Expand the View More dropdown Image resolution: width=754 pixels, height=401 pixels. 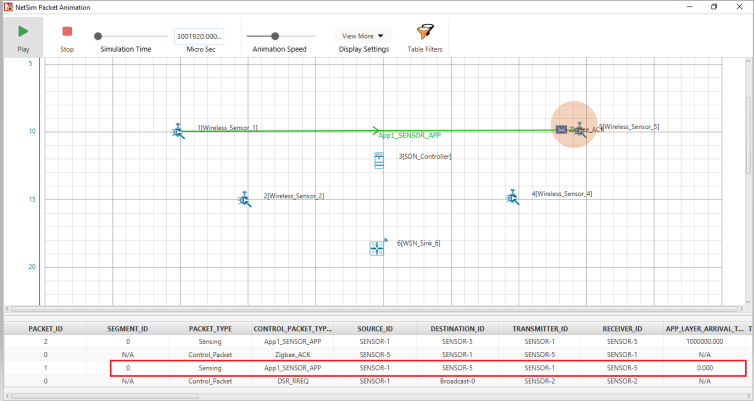tap(362, 36)
